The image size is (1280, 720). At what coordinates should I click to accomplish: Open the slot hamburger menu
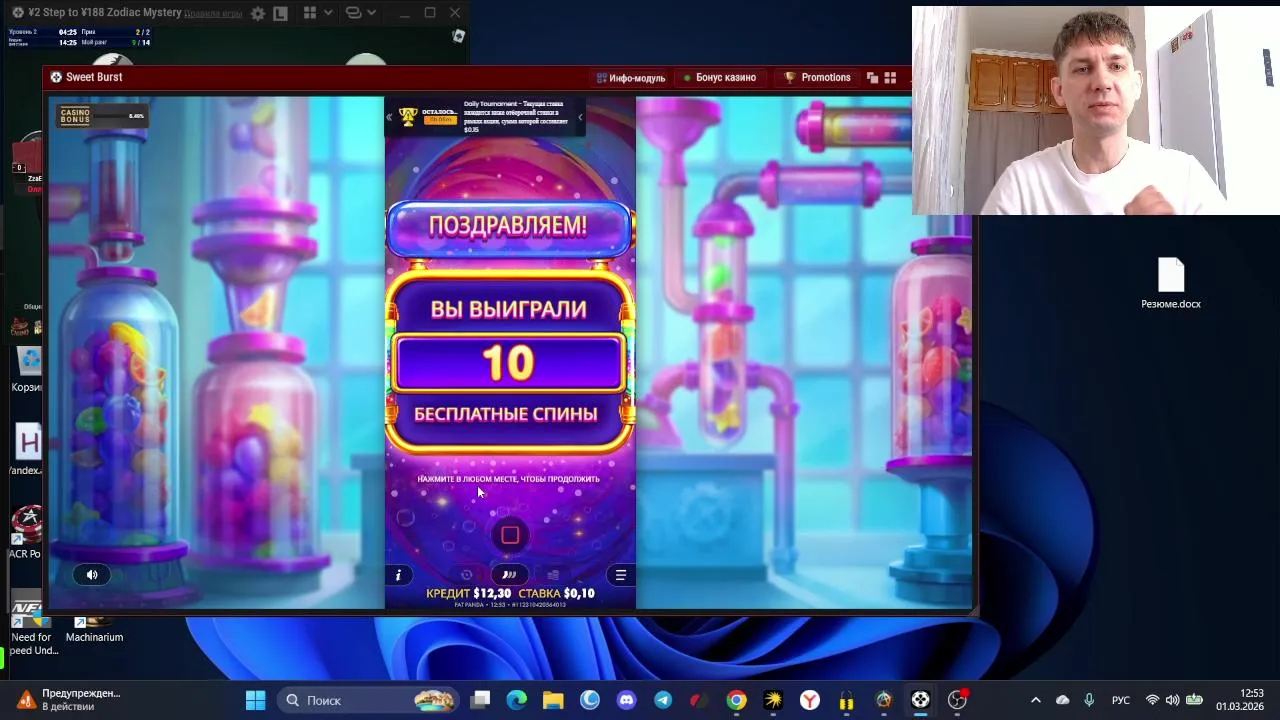621,575
